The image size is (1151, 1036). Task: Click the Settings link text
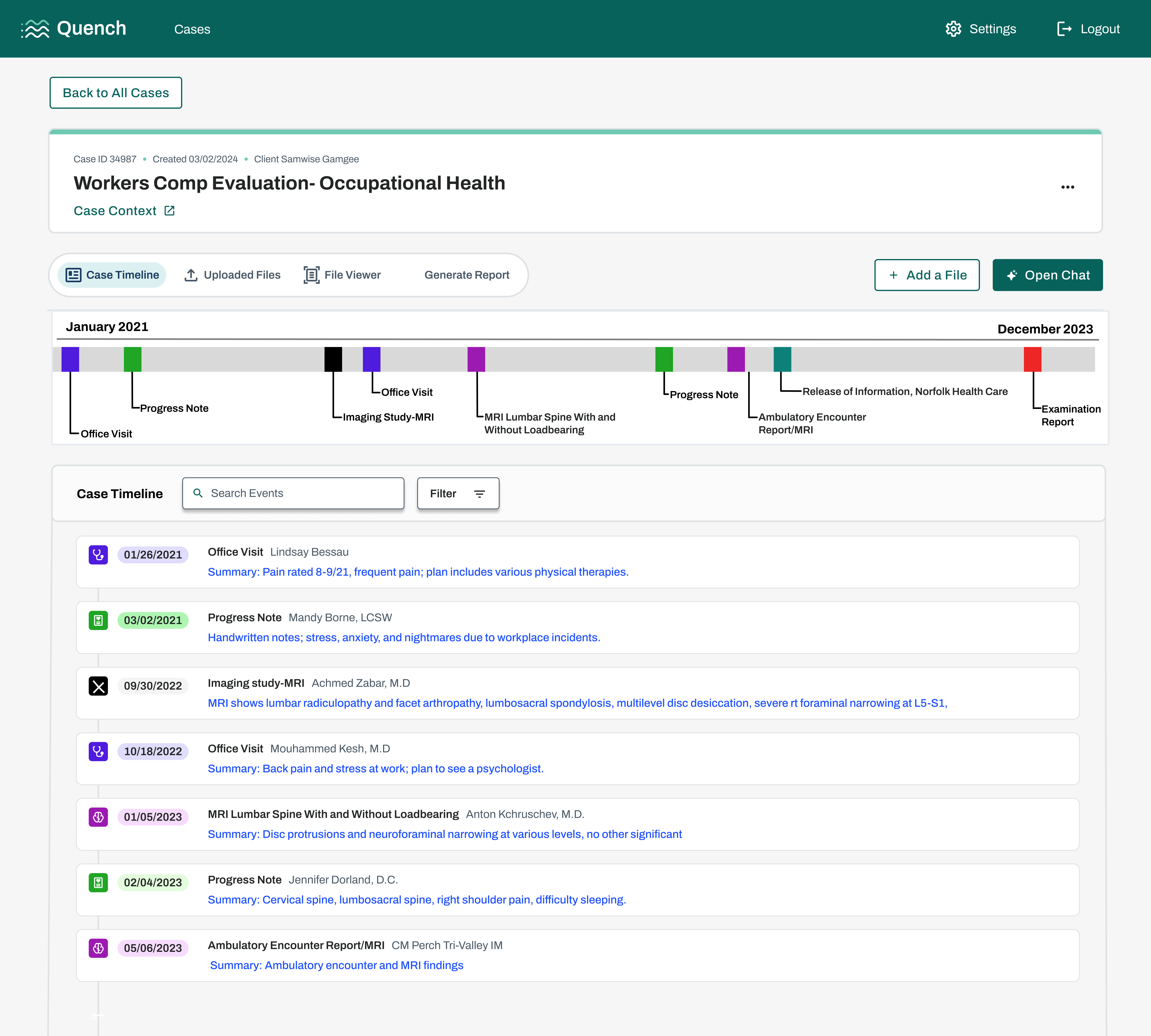coord(993,29)
